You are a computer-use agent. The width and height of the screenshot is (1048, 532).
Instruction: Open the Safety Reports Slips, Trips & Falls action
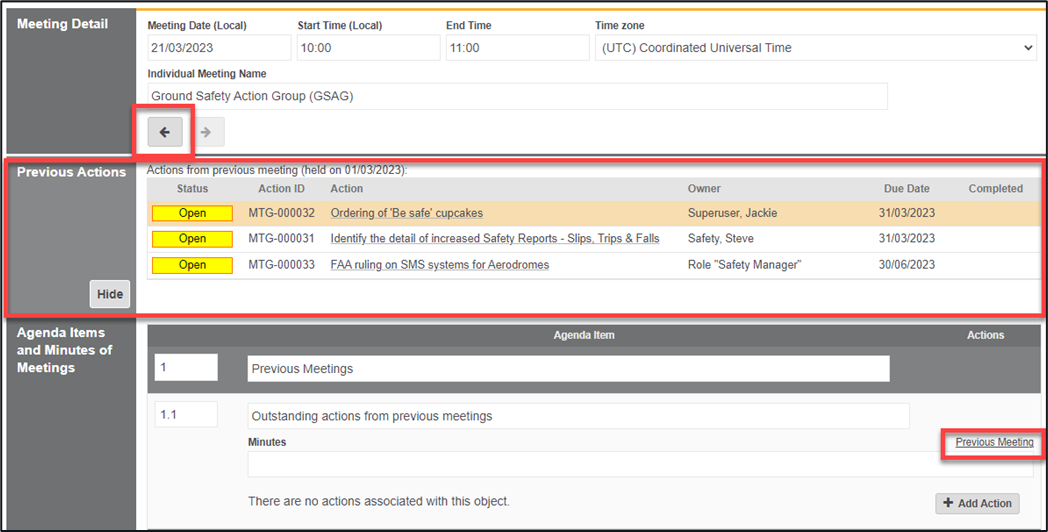coord(494,239)
